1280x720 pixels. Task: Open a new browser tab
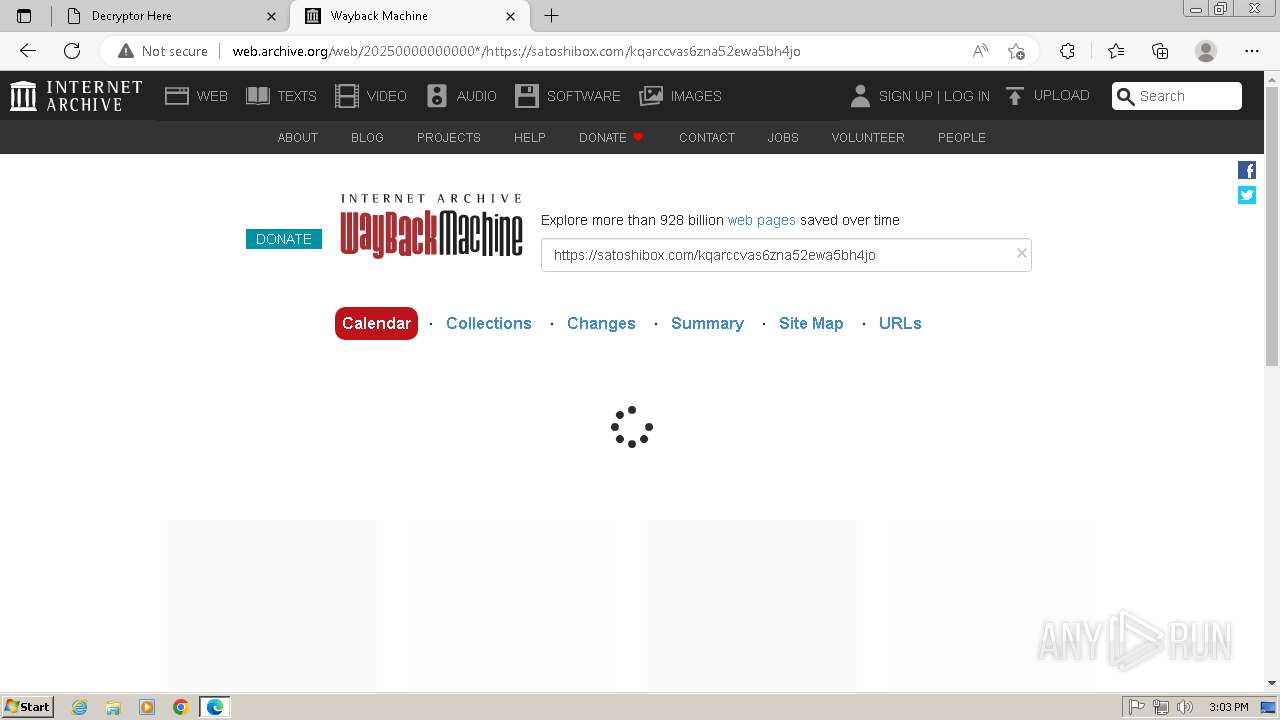551,16
